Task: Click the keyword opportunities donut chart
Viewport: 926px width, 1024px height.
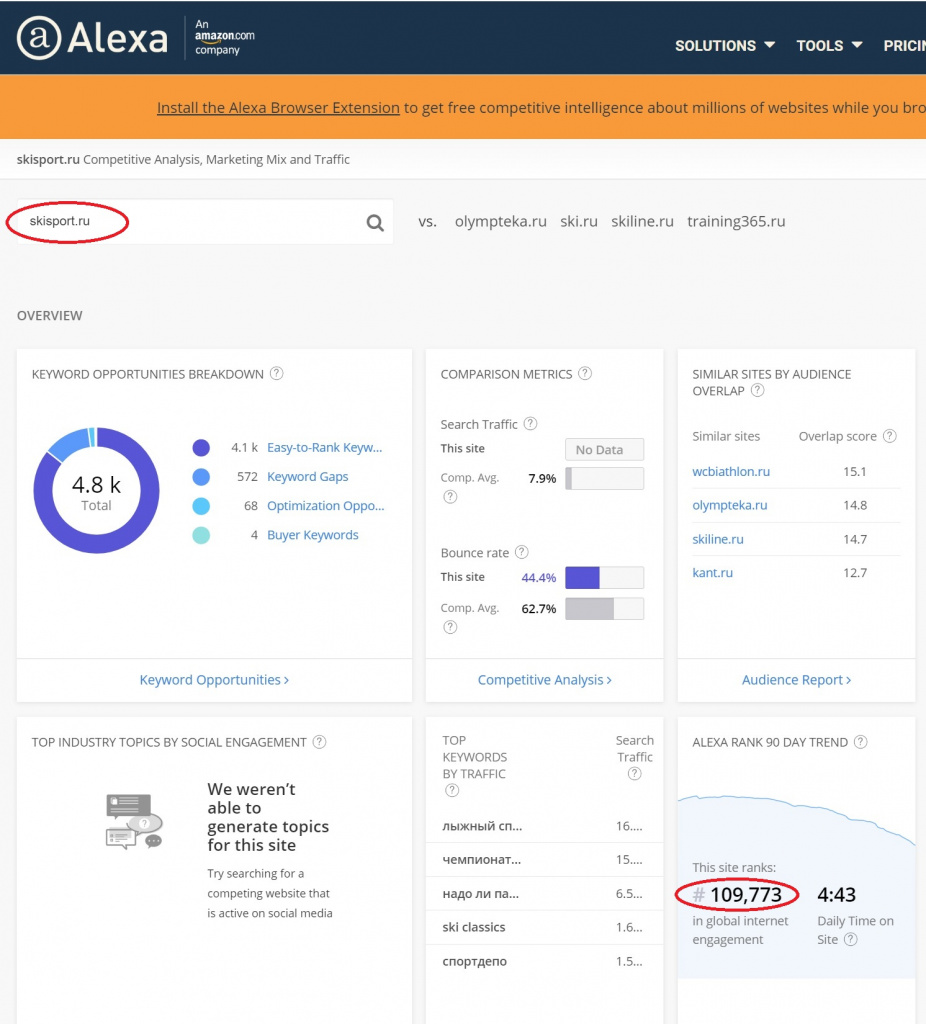Action: pos(96,490)
